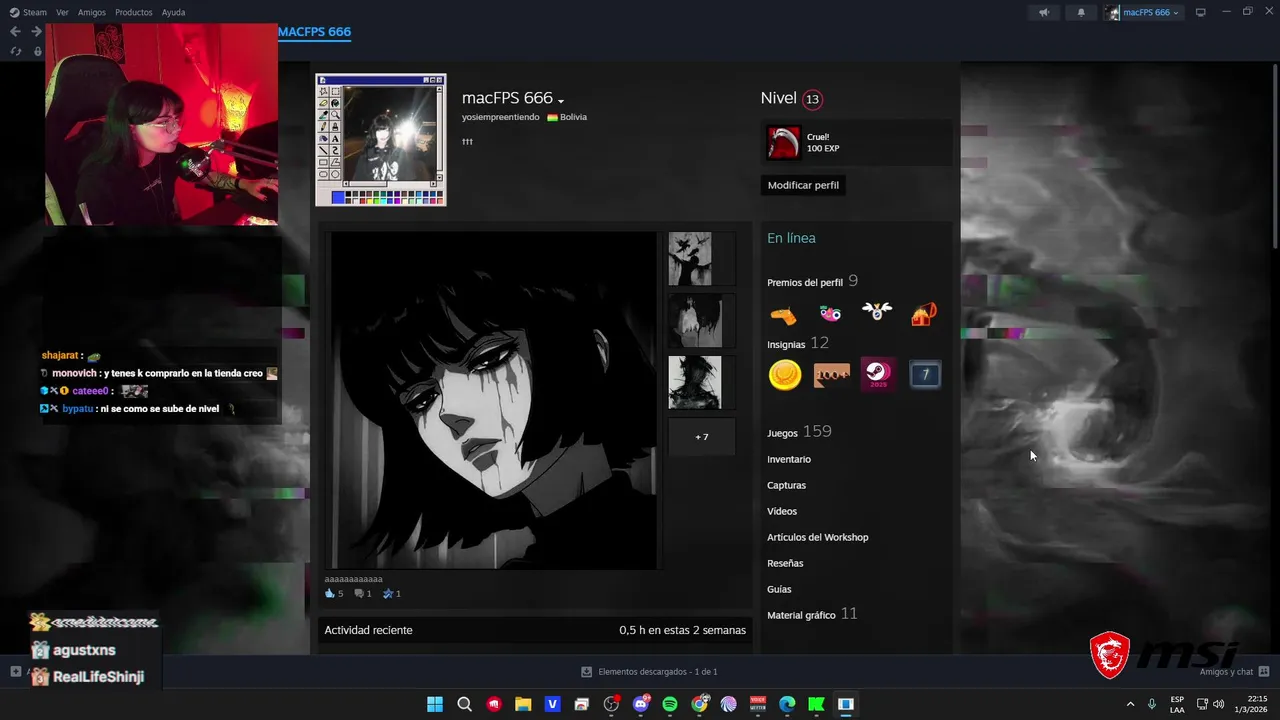Image resolution: width=1280 pixels, height=720 pixels.
Task: Open Material gráfico 11 link
Action: point(812,614)
